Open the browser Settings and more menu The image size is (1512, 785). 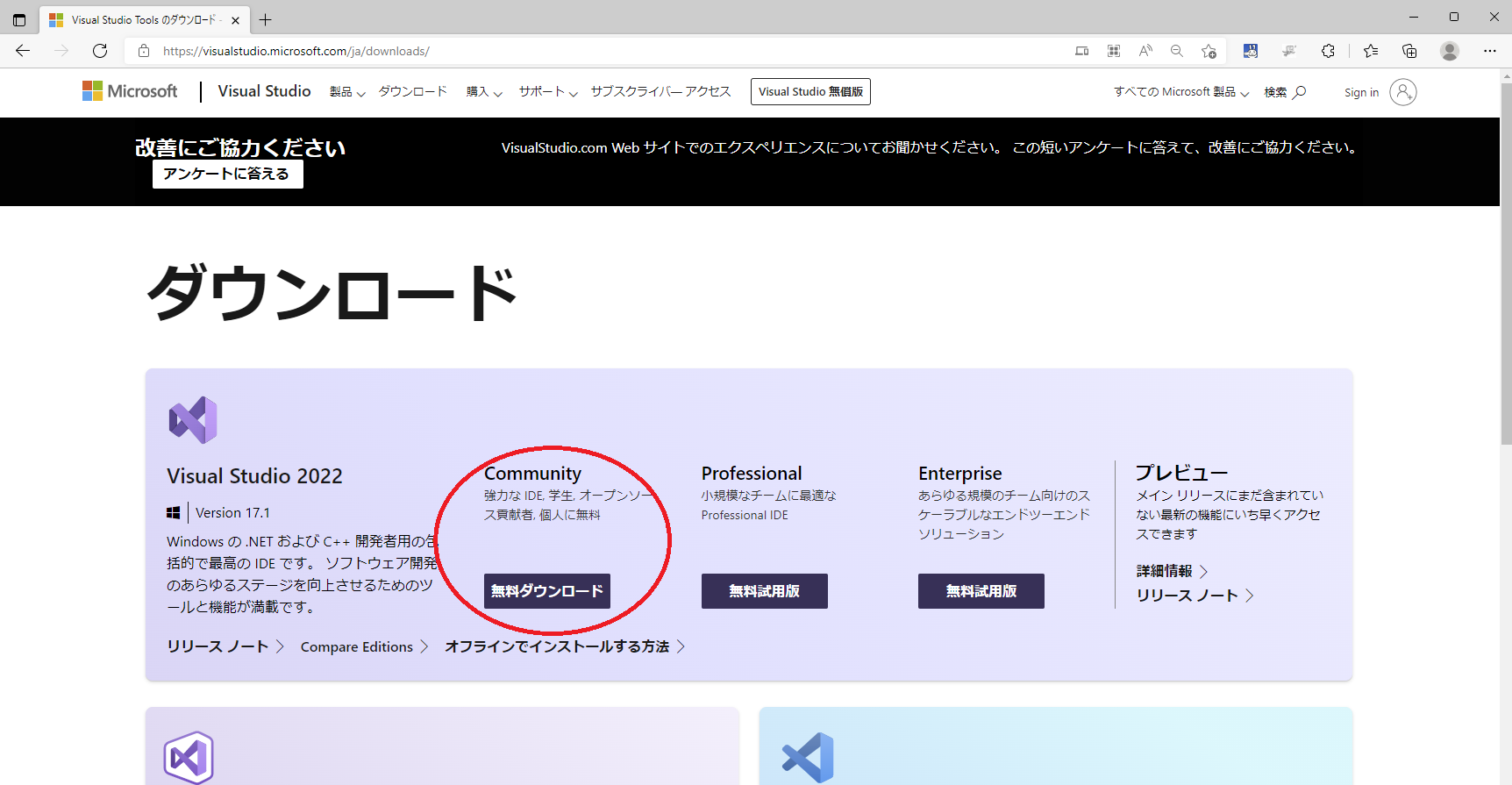coord(1490,51)
